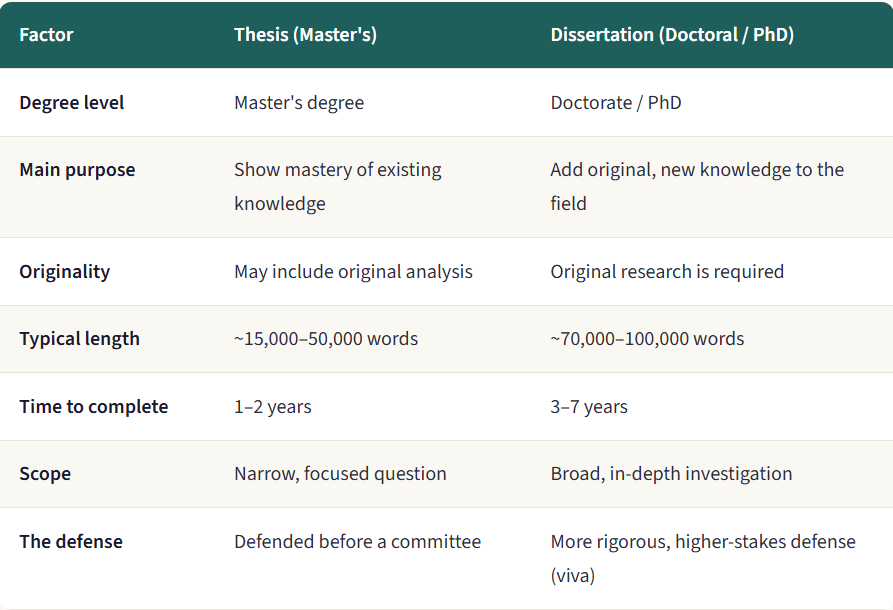Click the Thesis (Master's) column header

click(x=305, y=35)
